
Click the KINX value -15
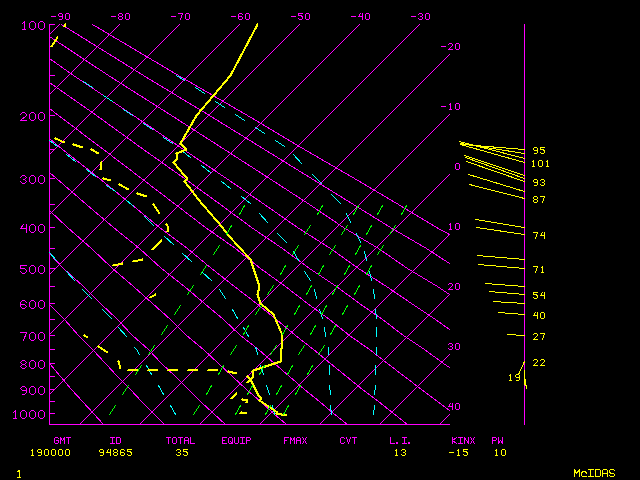coord(459,453)
